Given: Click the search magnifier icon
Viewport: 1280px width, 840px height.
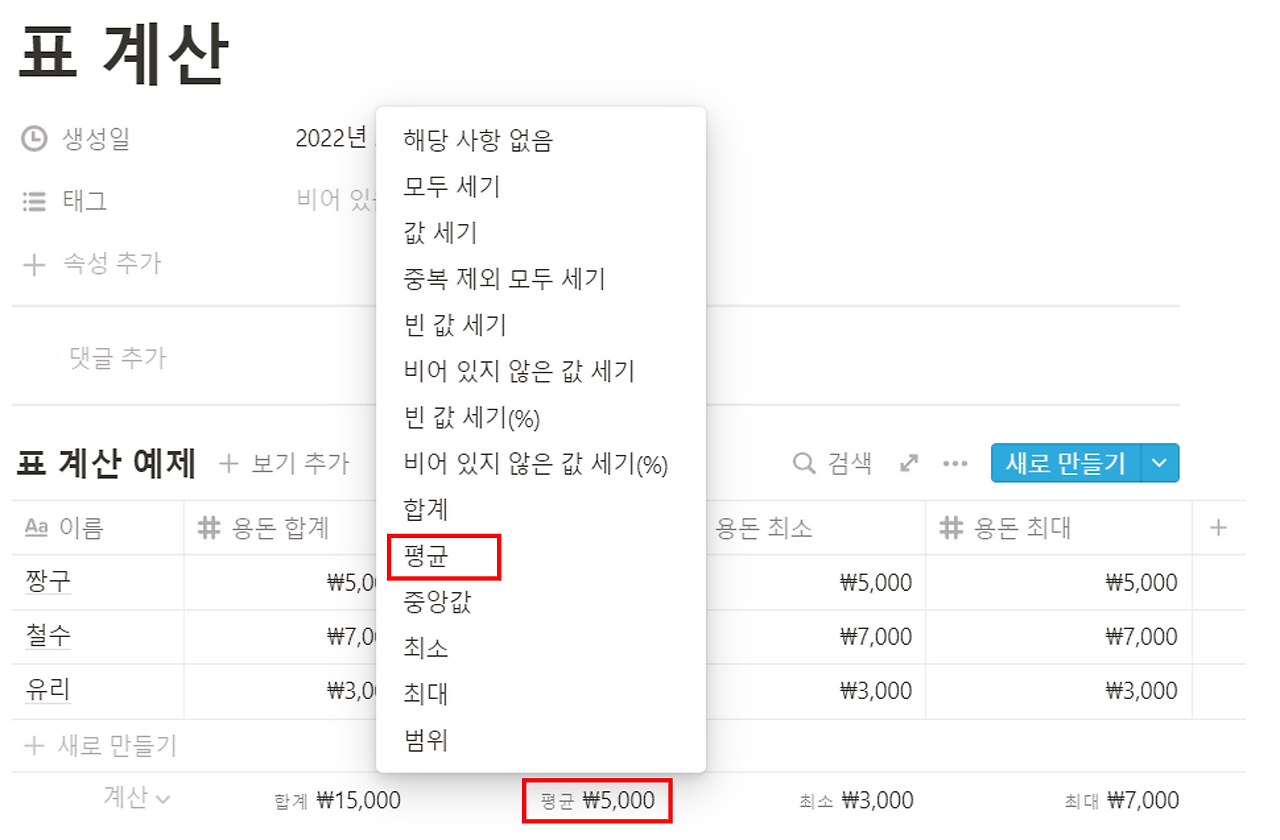Looking at the screenshot, I should (x=804, y=463).
